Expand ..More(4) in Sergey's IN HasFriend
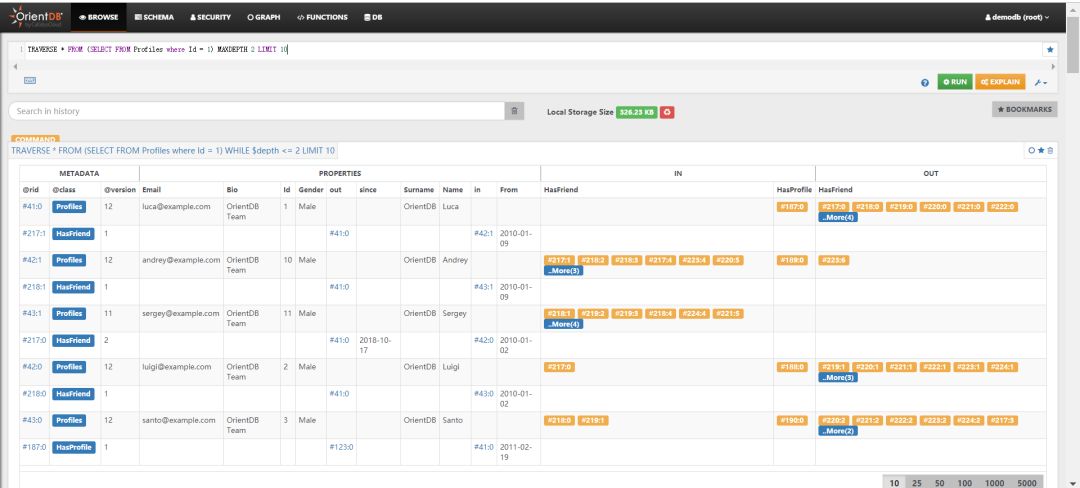Viewport: 1080px width, 488px height. coord(563,324)
